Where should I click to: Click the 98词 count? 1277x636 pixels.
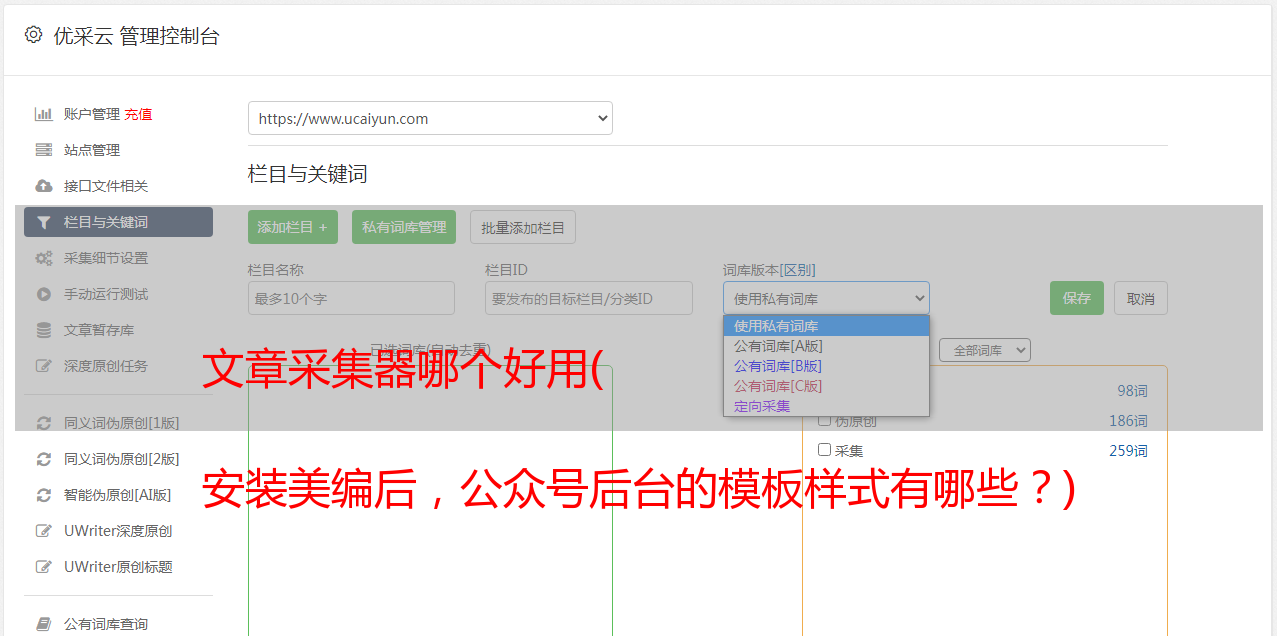pos(1132,391)
